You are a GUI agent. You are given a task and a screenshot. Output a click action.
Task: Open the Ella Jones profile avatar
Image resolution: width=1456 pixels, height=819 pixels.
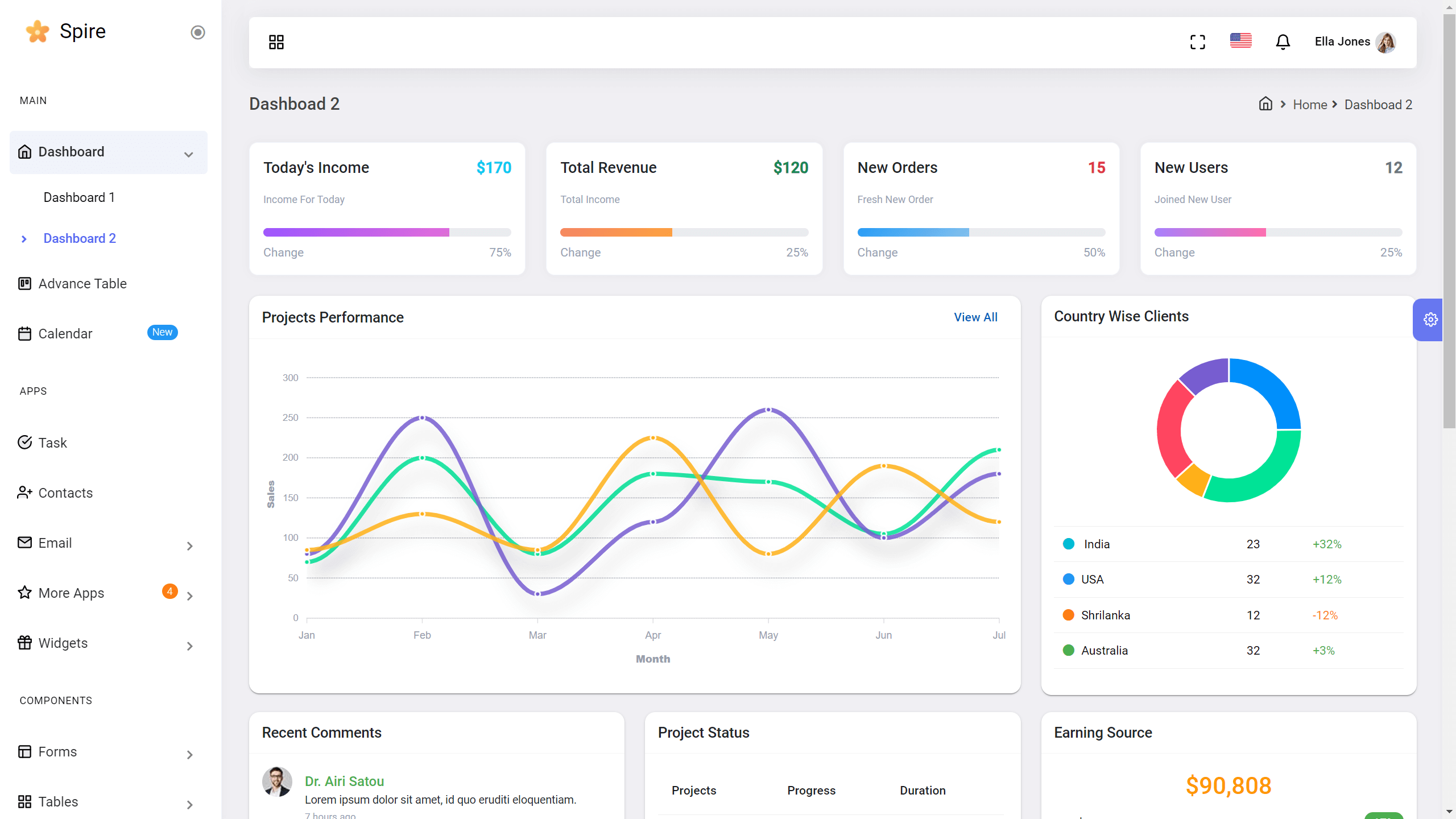coord(1385,42)
